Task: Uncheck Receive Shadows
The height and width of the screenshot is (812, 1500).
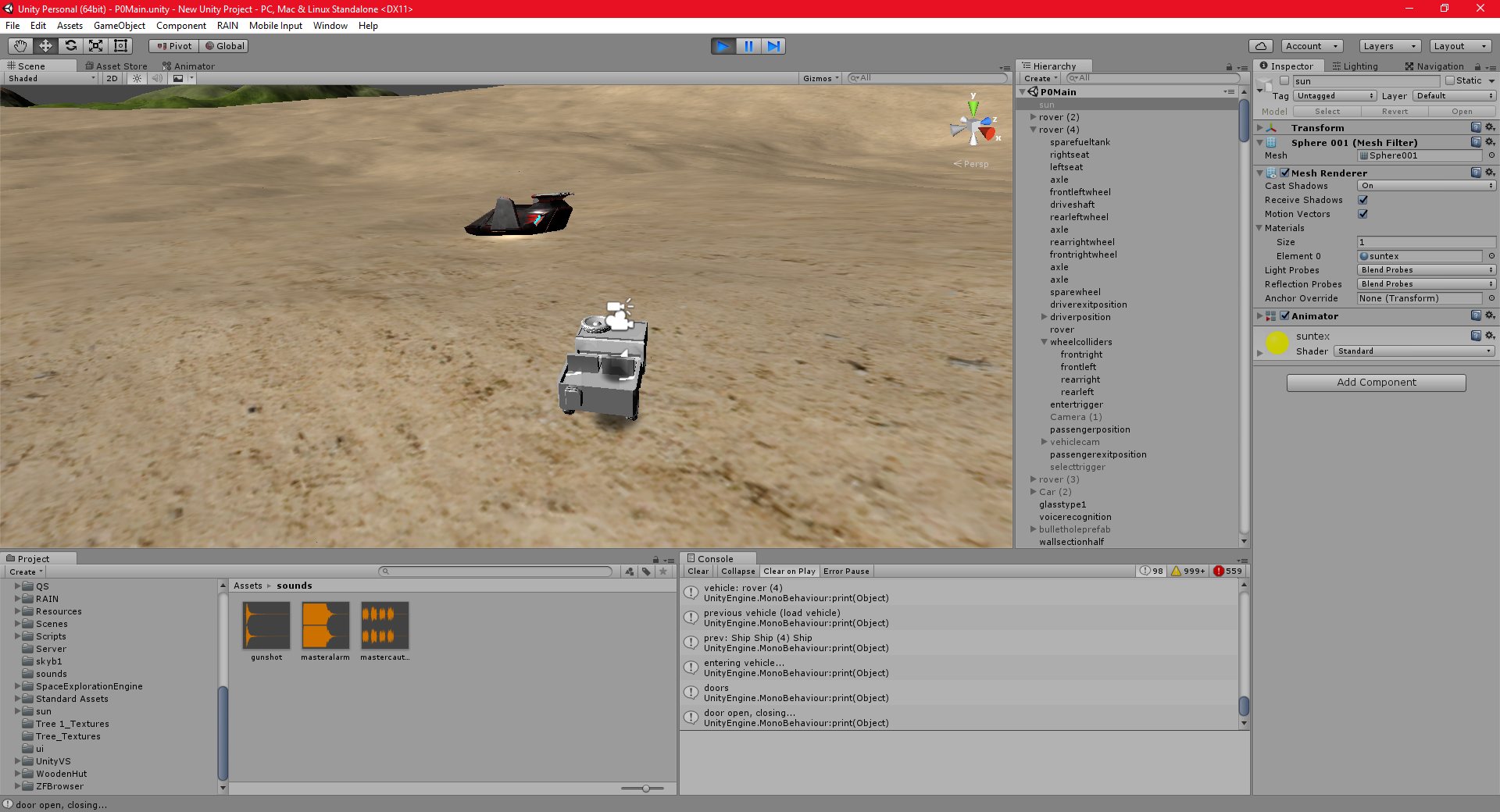Action: tap(1362, 200)
